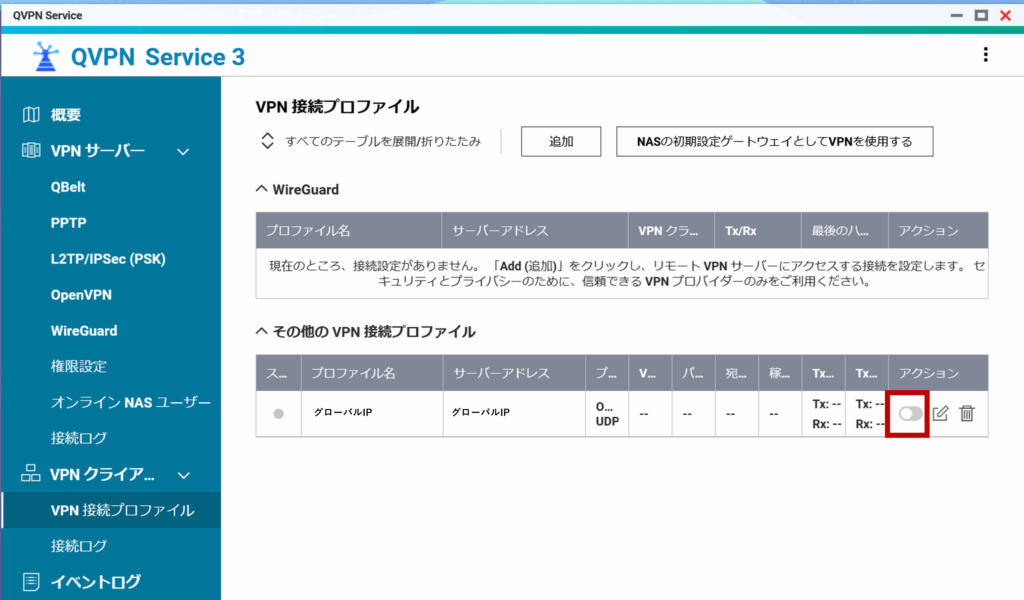Click the edit pencil icon for グローバルIP profile
1024x600 pixels.
pos(940,413)
